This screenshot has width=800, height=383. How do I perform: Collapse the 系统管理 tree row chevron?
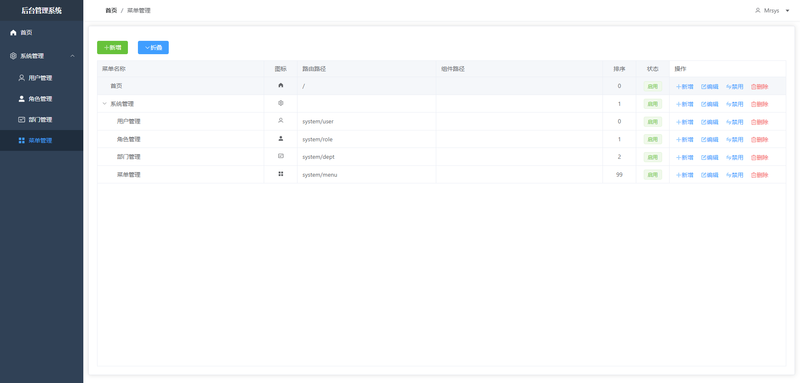pyautogui.click(x=105, y=104)
